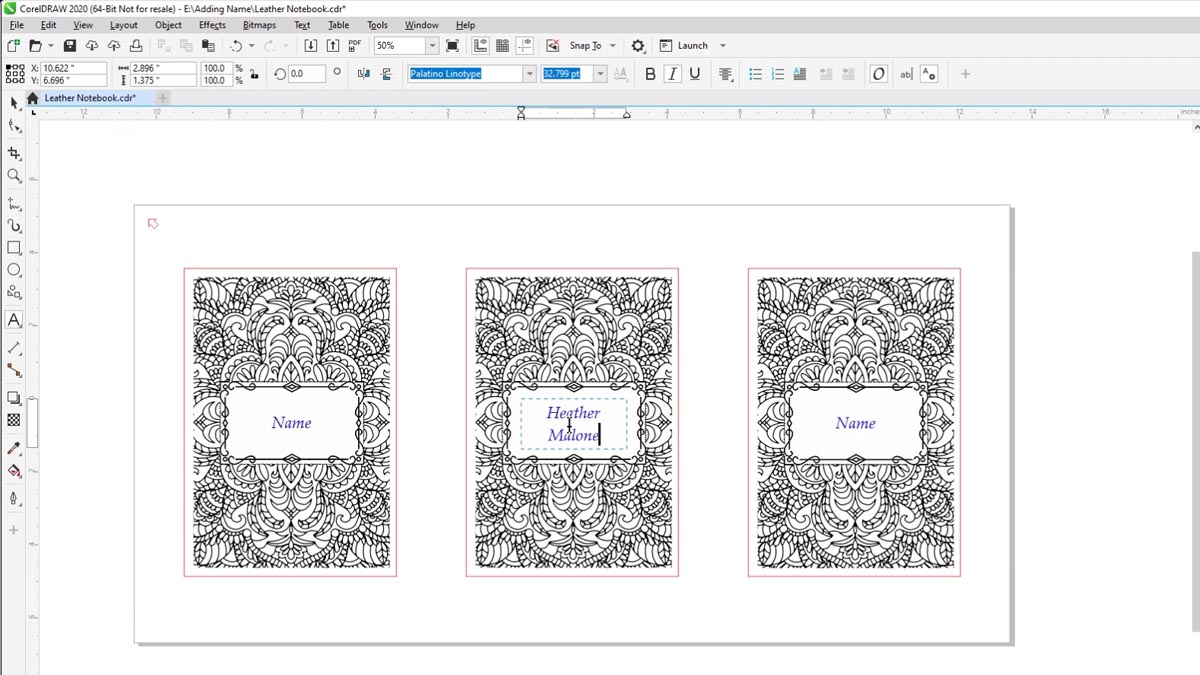The image size is (1200, 675).
Task: Activate the Color Eyedropper tool
Action: [x=14, y=447]
